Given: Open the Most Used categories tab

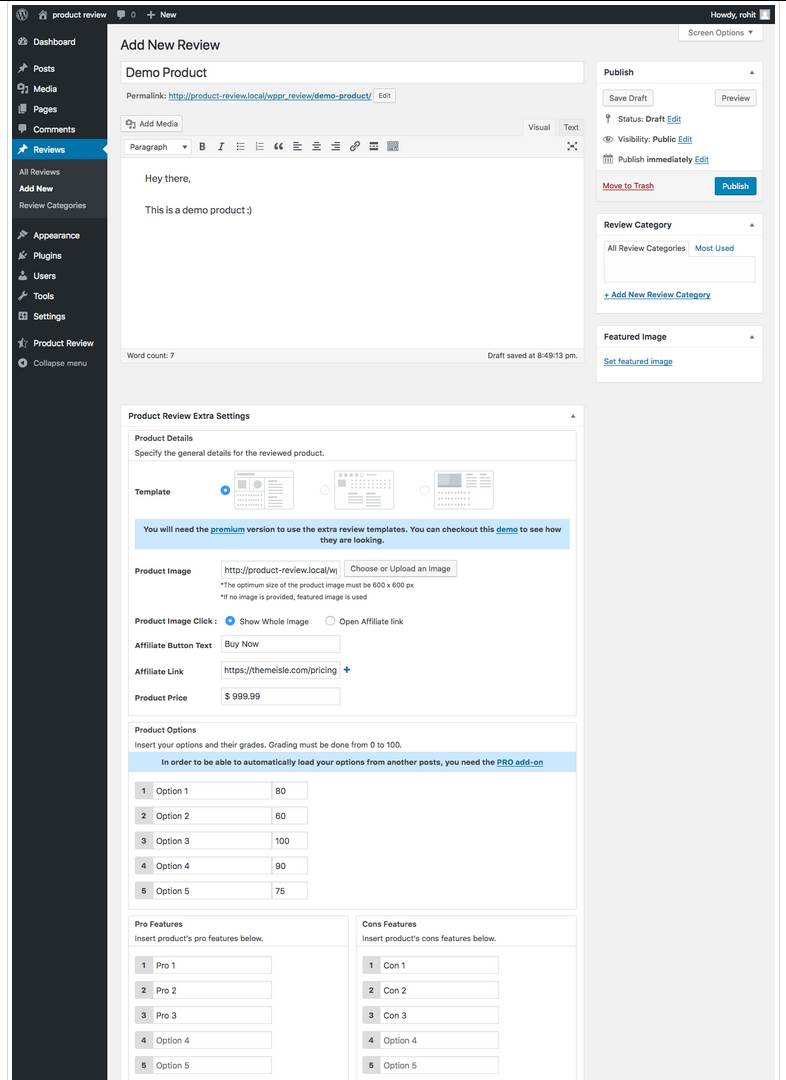Looking at the screenshot, I should [x=714, y=248].
